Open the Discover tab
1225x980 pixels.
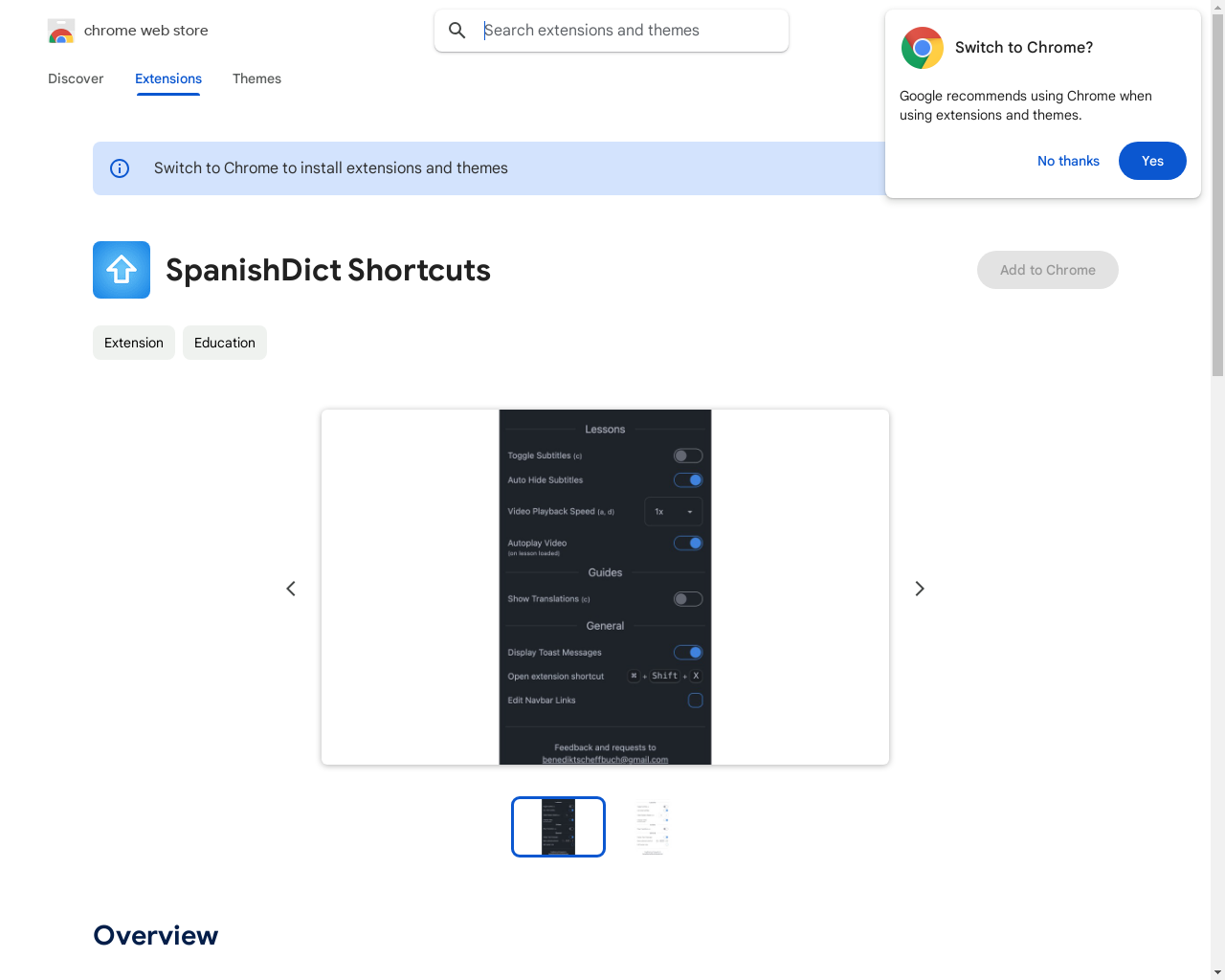(x=76, y=78)
